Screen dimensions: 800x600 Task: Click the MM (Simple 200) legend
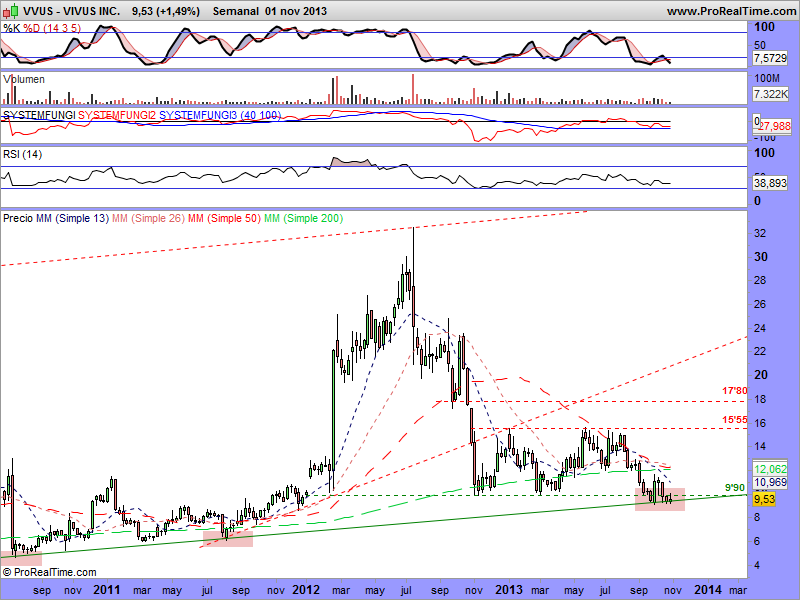(x=303, y=218)
